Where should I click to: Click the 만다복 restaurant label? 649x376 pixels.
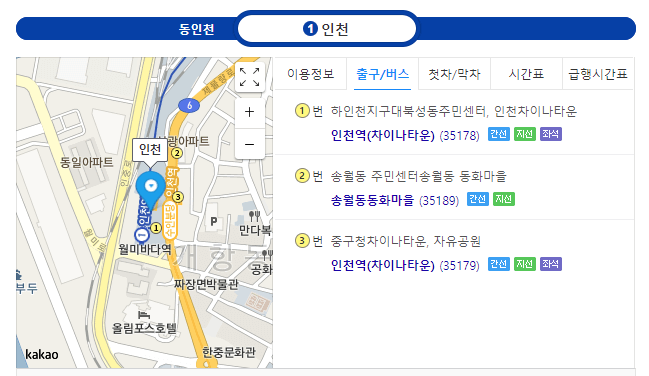click(x=255, y=230)
